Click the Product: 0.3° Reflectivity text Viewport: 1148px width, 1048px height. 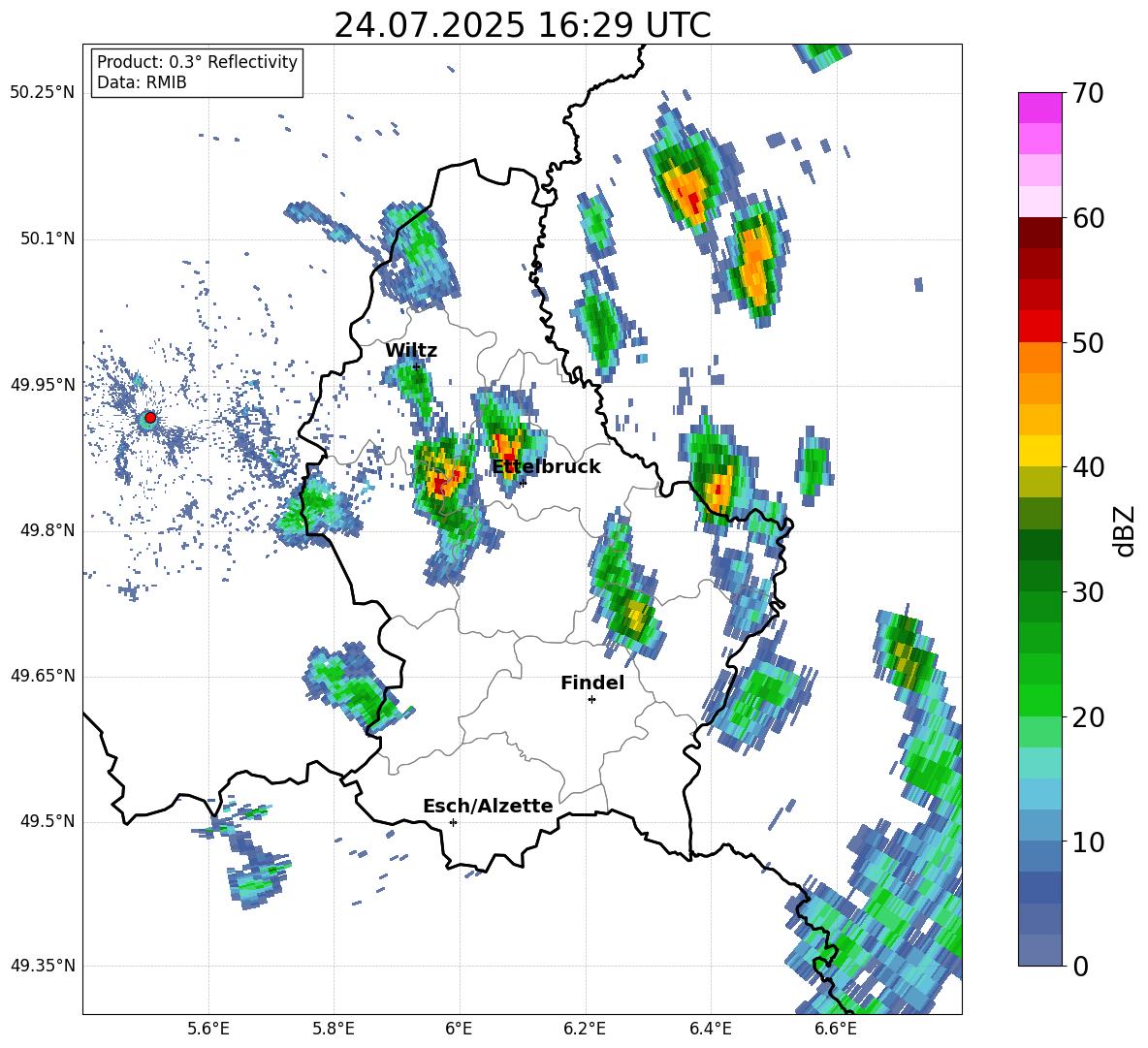point(197,62)
